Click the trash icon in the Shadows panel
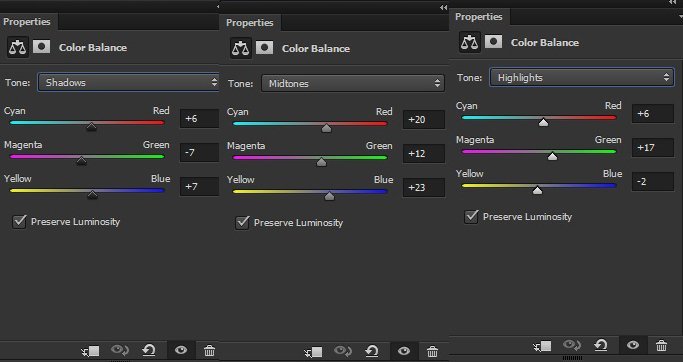 click(209, 350)
